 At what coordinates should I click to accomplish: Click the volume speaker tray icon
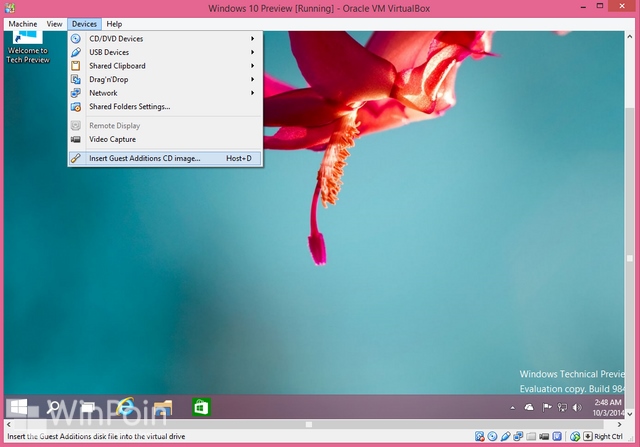click(x=577, y=407)
